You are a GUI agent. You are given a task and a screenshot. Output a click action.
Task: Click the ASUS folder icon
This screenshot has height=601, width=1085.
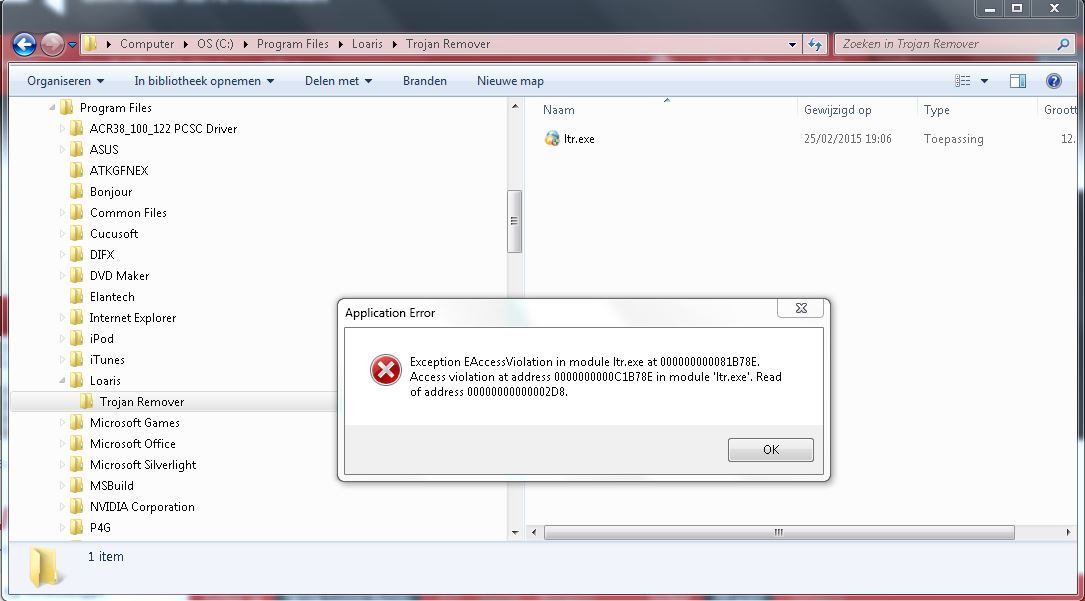[x=77, y=149]
